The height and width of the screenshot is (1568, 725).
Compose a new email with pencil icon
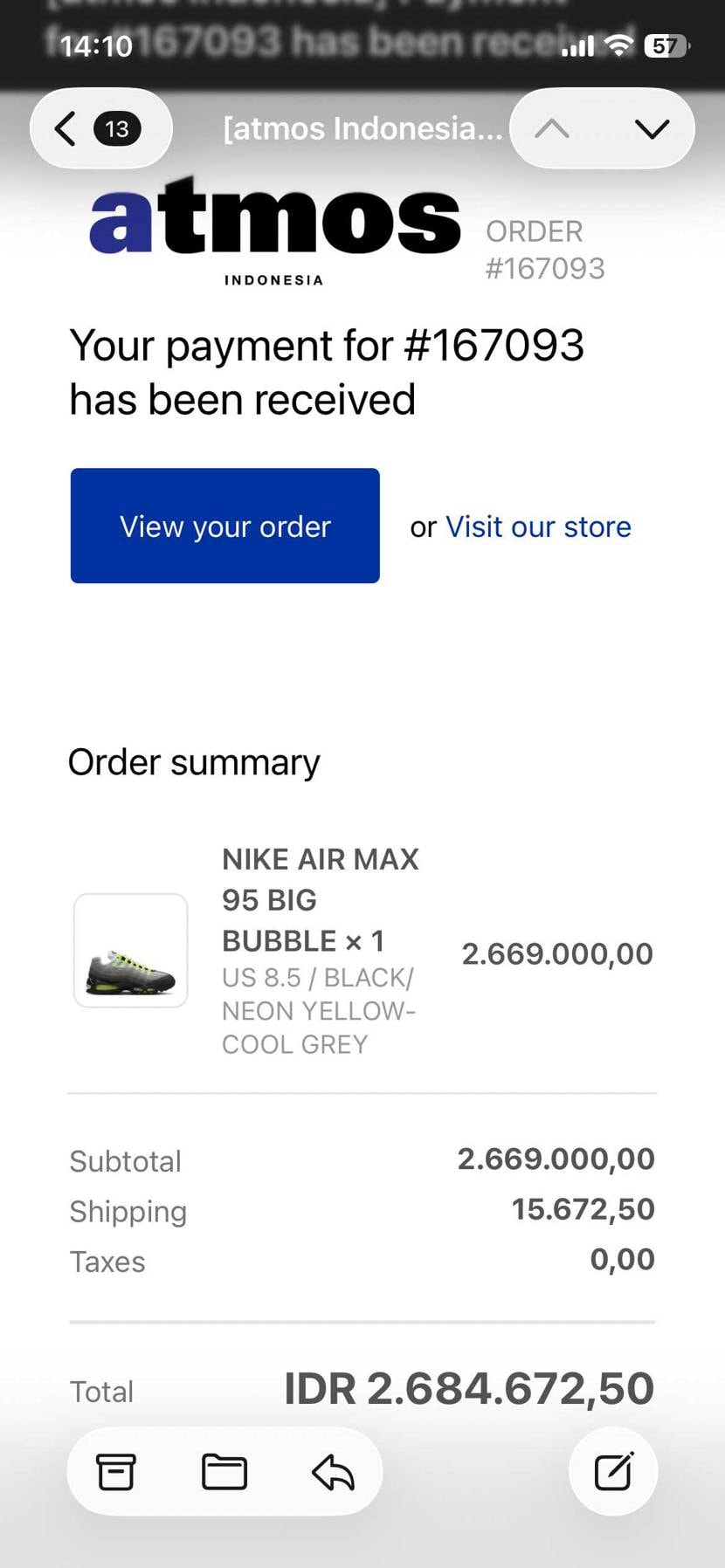(x=613, y=1472)
